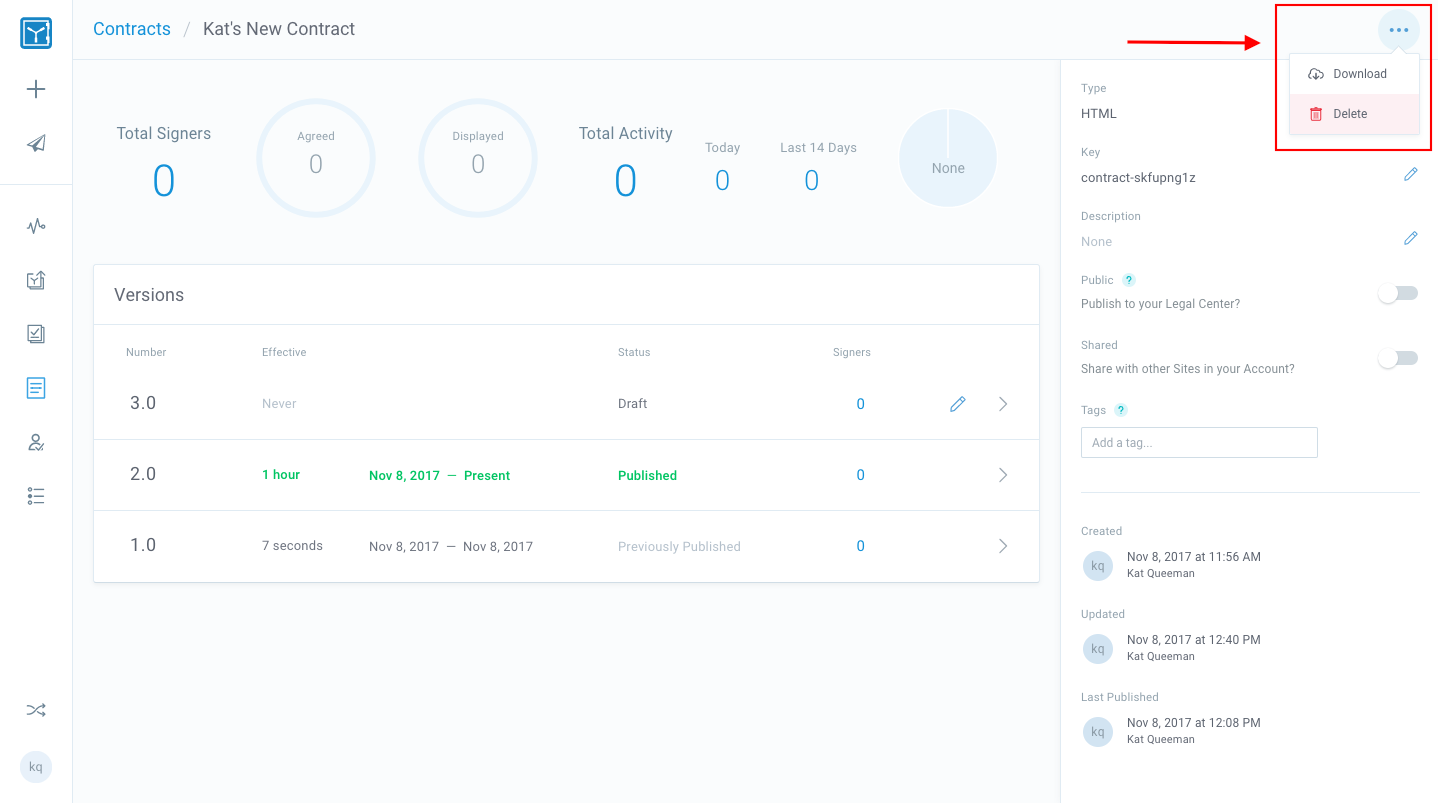Screen dimensions: 1438x803
Task: Click the Last 14 Days count
Action: click(811, 180)
